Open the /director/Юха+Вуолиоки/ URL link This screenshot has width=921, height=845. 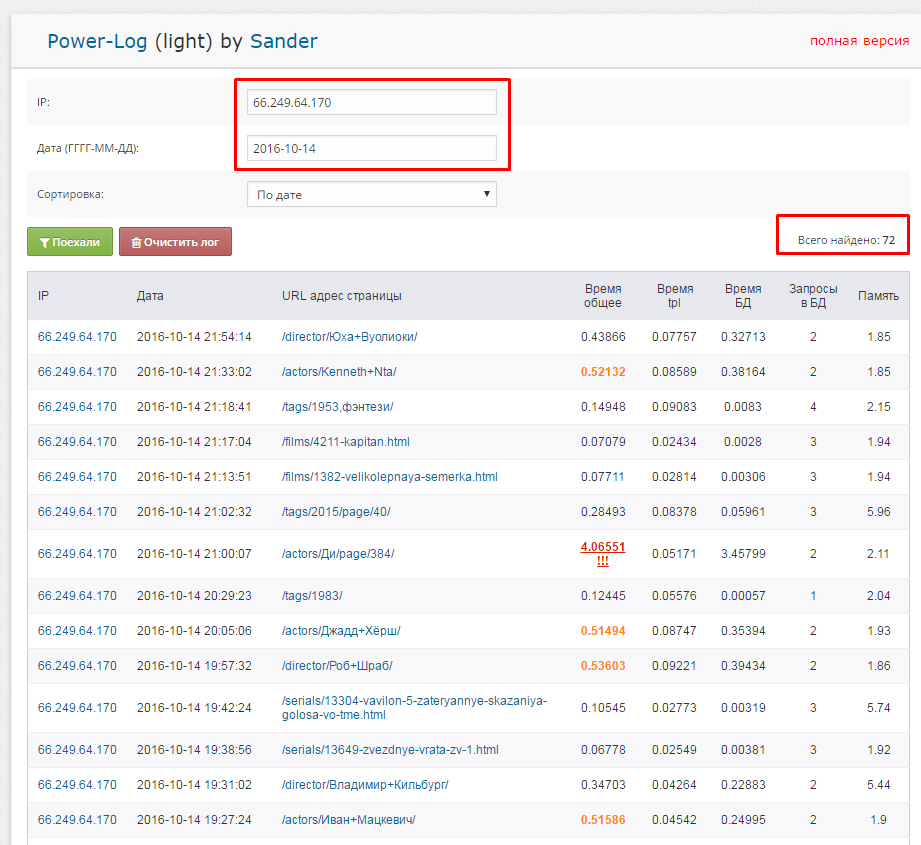tap(349, 337)
